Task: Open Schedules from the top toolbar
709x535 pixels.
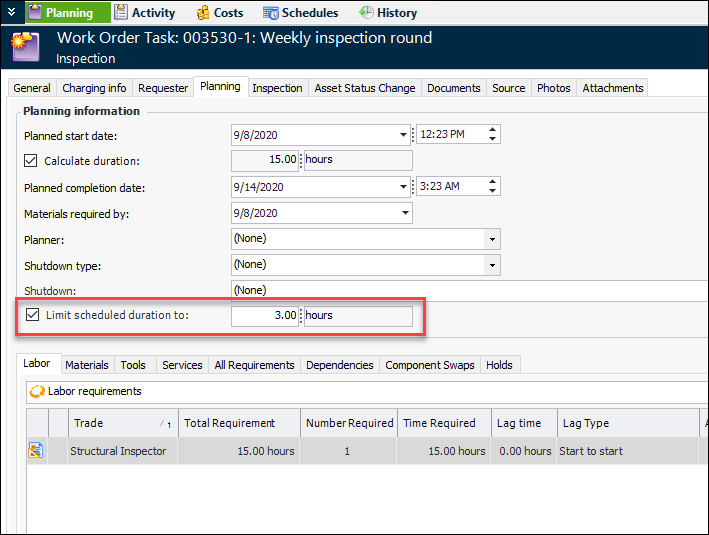Action: (x=271, y=13)
